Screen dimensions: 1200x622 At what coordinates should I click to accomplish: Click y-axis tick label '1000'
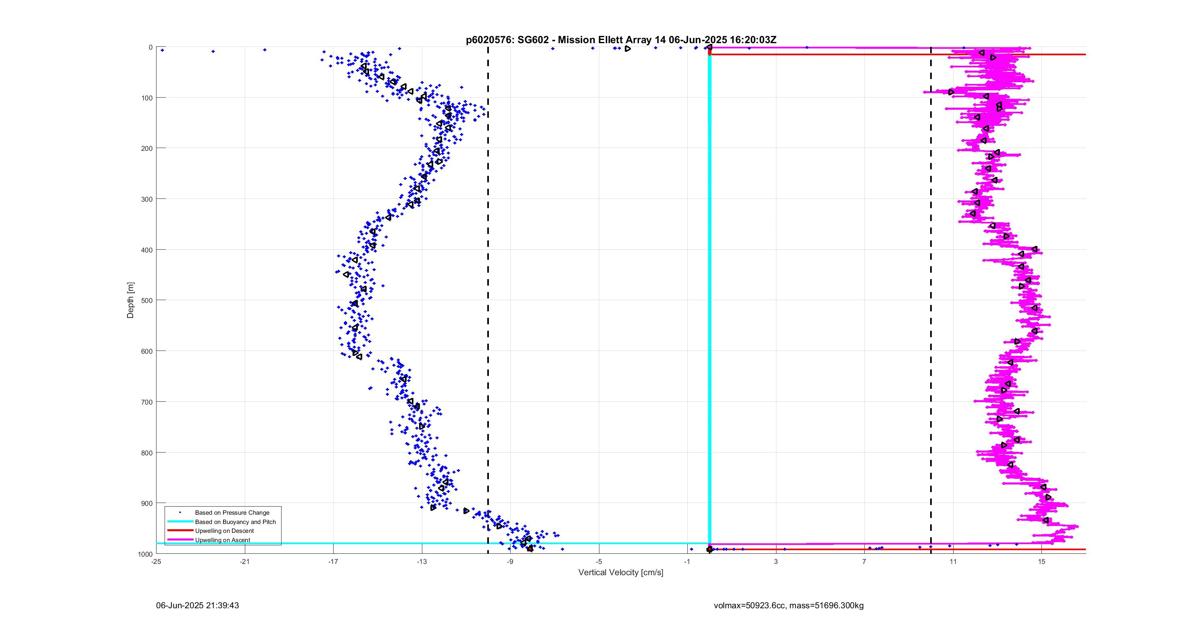click(x=143, y=553)
